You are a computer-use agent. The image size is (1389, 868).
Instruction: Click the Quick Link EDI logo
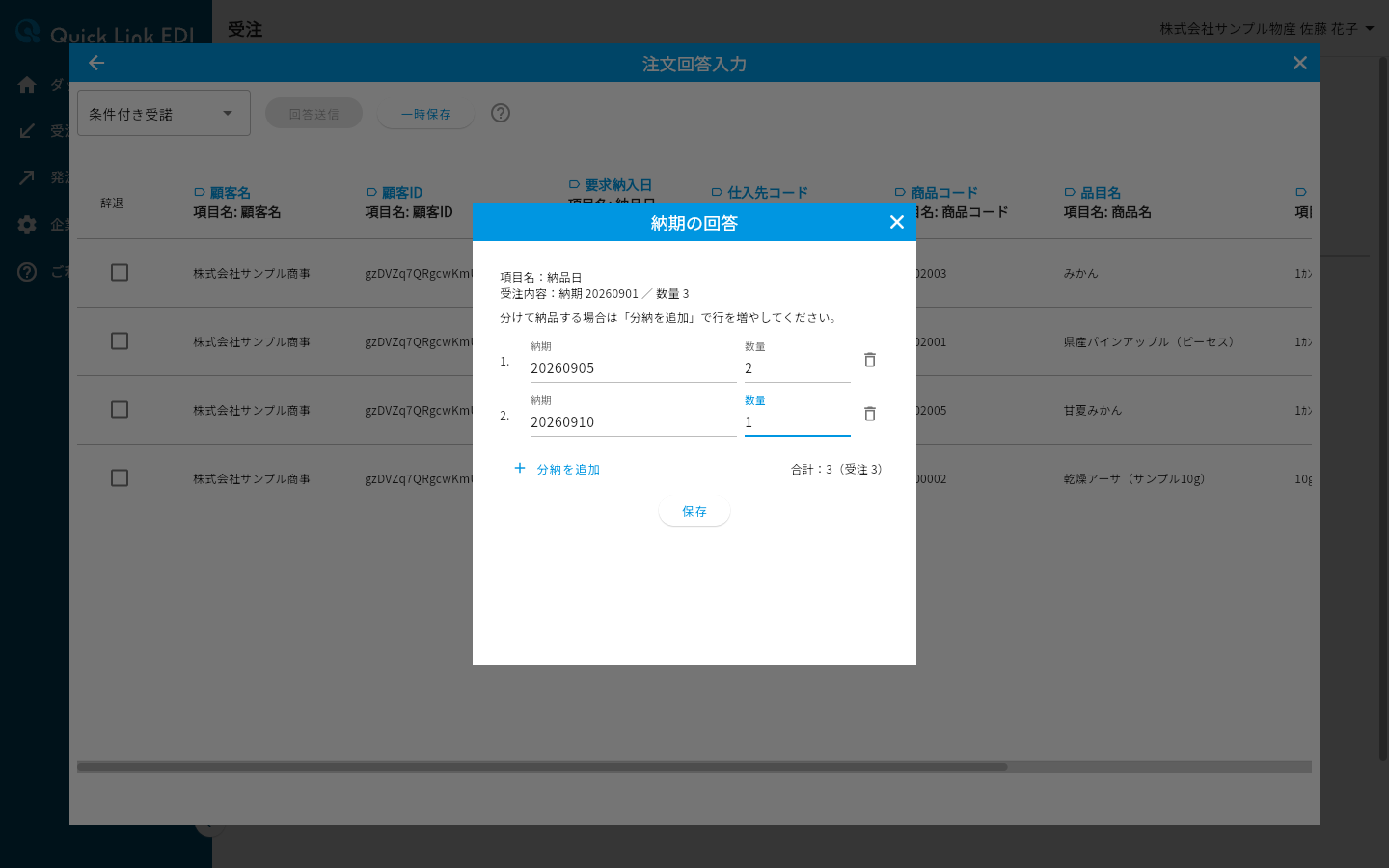click(x=106, y=33)
